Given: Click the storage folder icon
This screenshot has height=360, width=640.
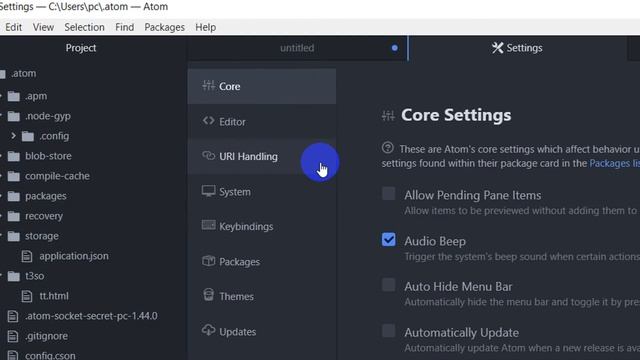Looking at the screenshot, I should [13, 236].
